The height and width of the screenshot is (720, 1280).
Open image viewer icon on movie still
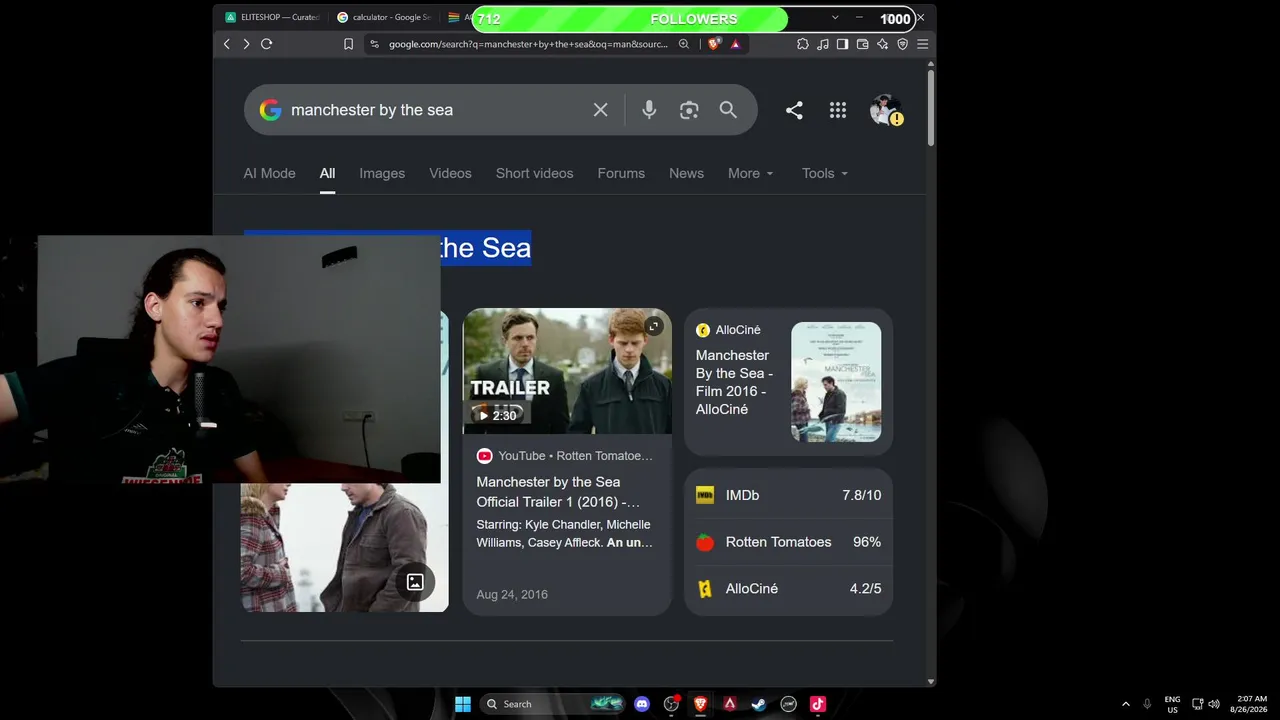coord(415,582)
